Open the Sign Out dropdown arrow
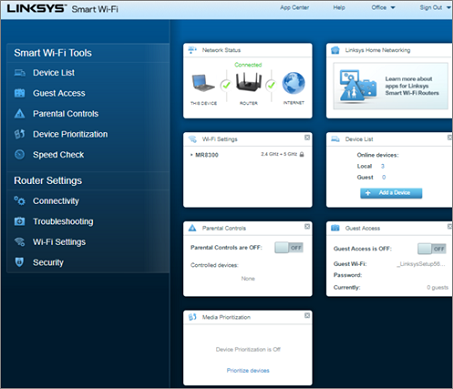 click(x=448, y=7)
